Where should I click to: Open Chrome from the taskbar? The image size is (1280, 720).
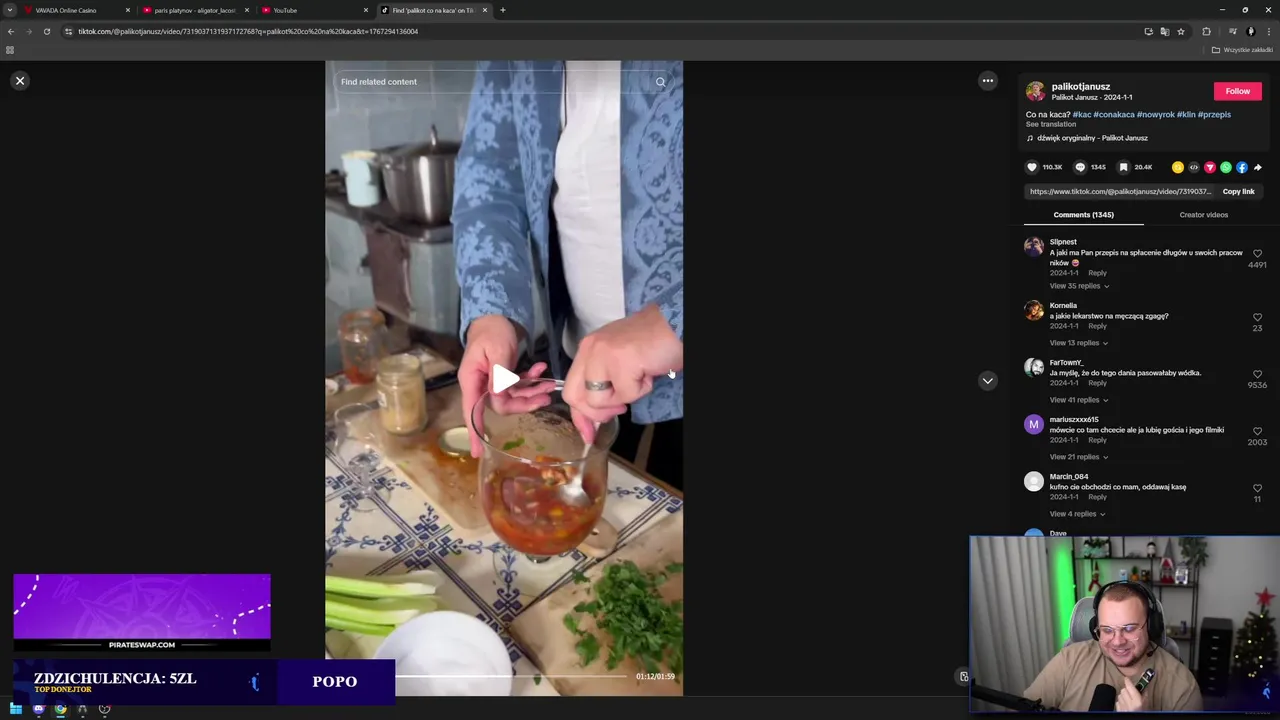60,709
